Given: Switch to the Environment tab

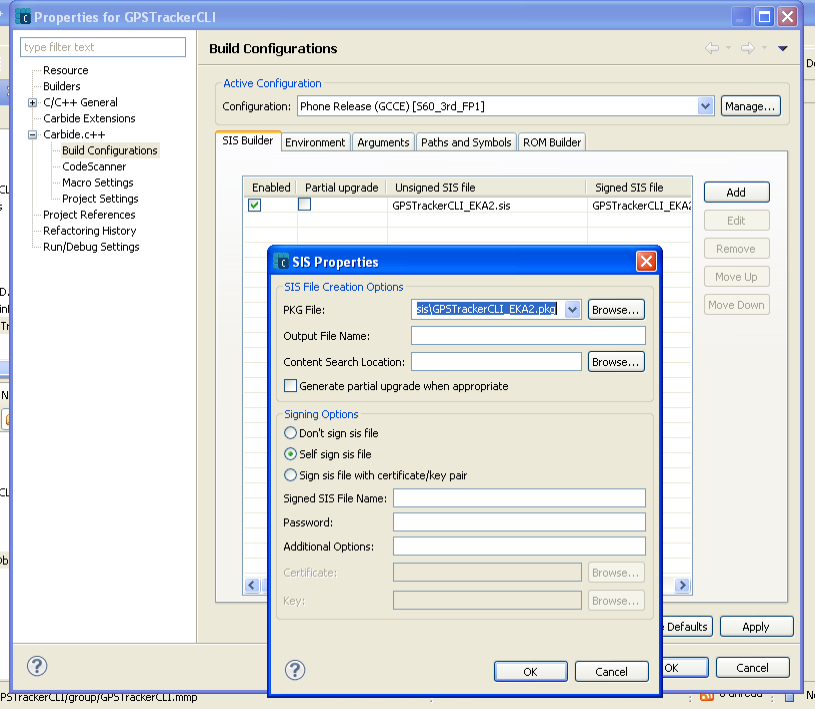Looking at the screenshot, I should pyautogui.click(x=315, y=142).
